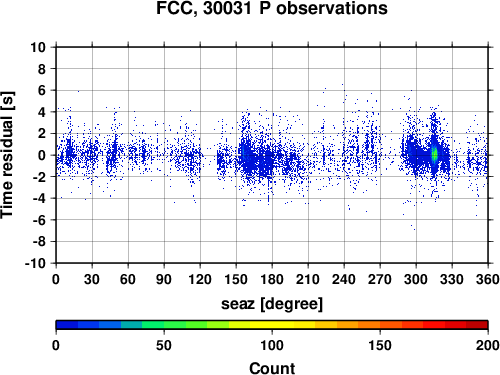Viewport: 500px width, 375px height.
Task: Click the x-axis tick label 360
Action: pos(487,279)
